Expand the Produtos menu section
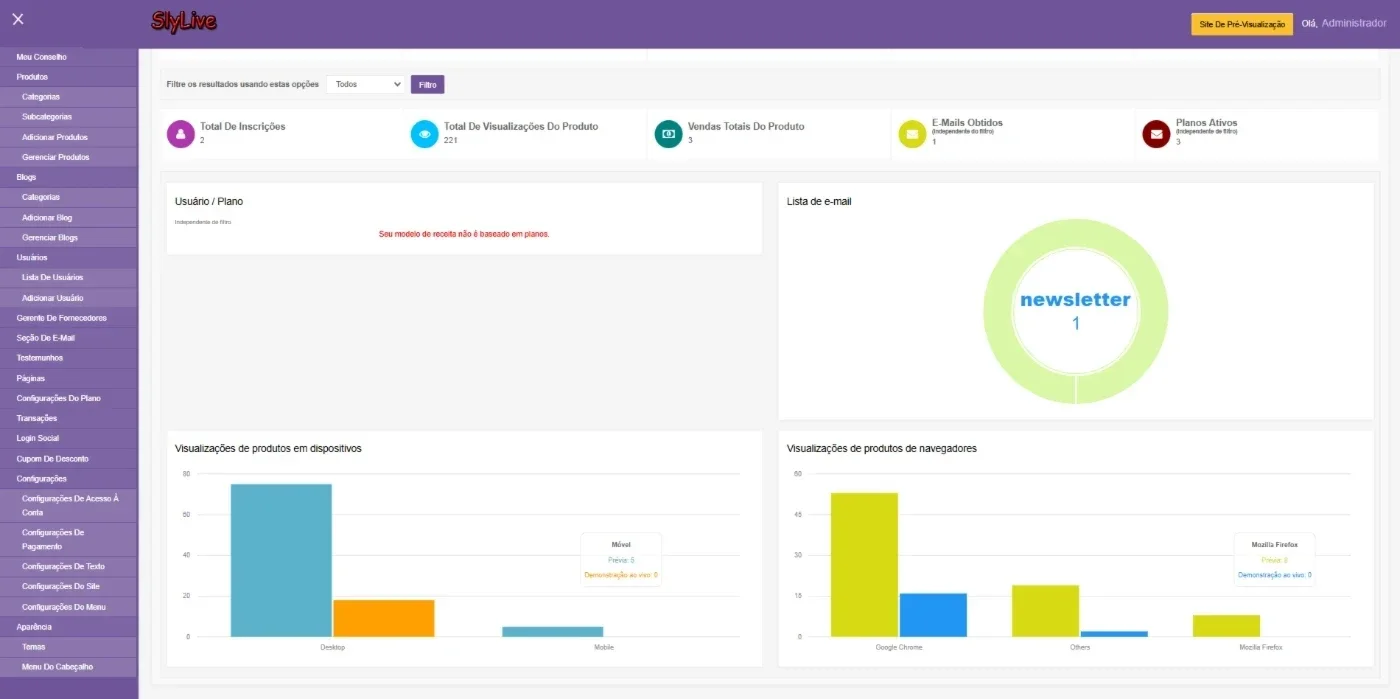The width and height of the screenshot is (1400, 699). 68,77
